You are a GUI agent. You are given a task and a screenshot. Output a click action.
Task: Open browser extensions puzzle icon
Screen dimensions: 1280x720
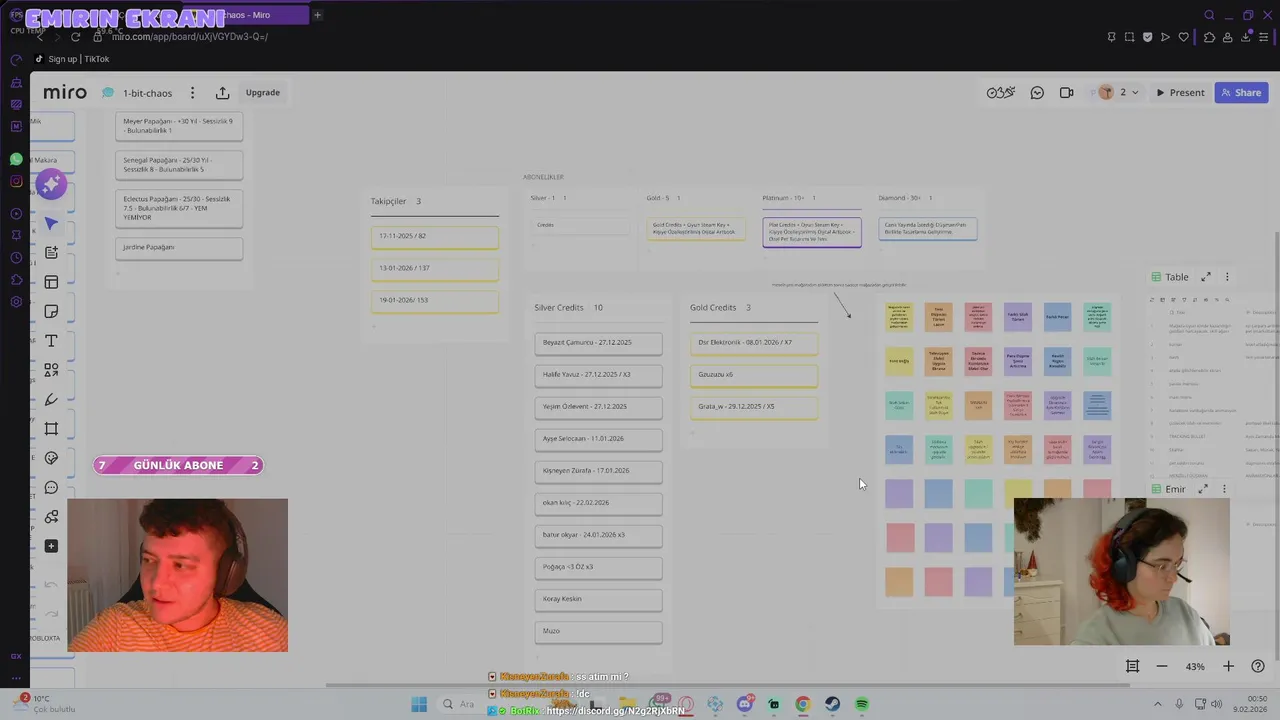1210,37
